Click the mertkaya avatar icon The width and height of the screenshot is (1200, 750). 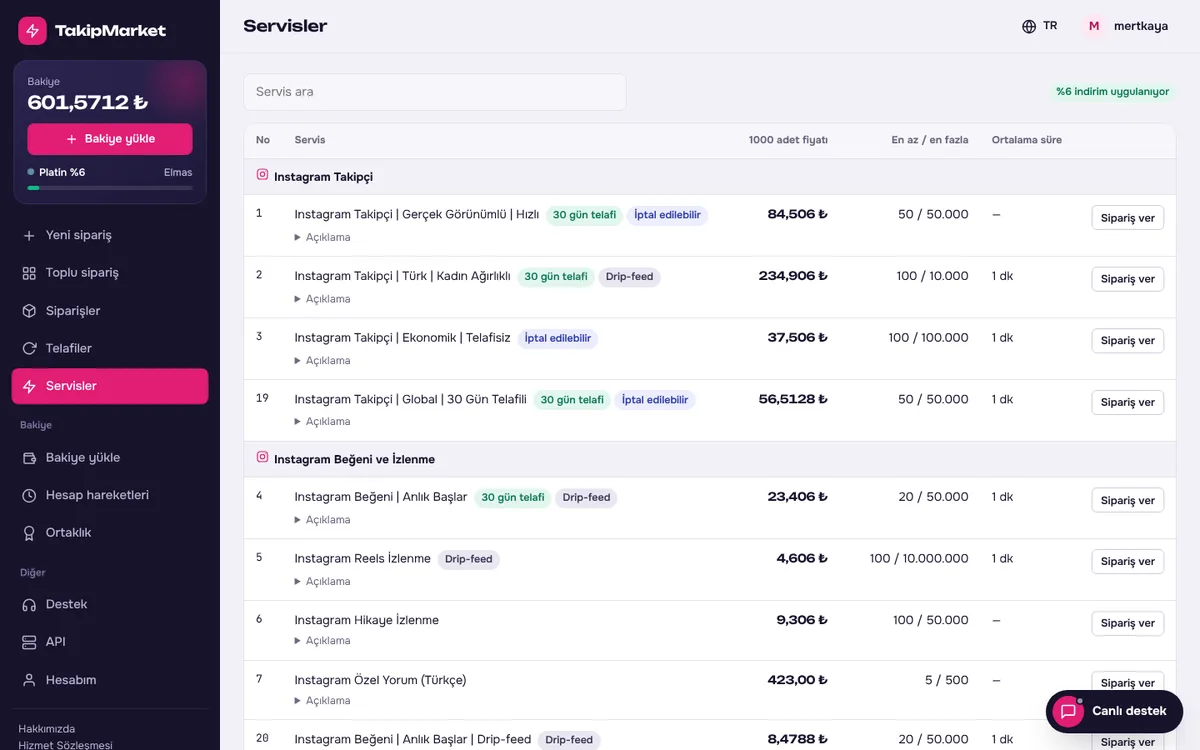pos(1094,26)
